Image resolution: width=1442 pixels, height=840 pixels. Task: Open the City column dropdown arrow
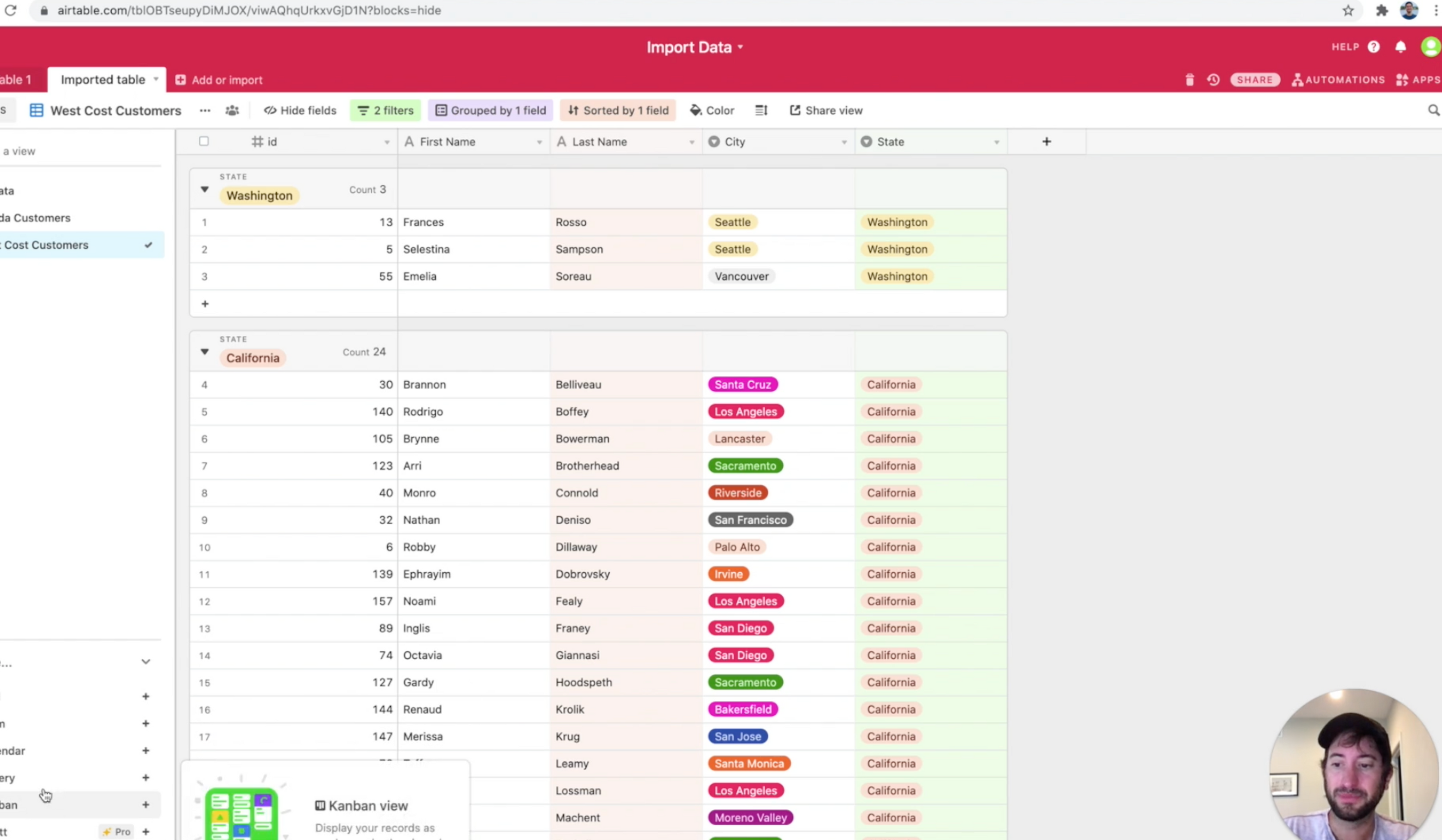(844, 142)
